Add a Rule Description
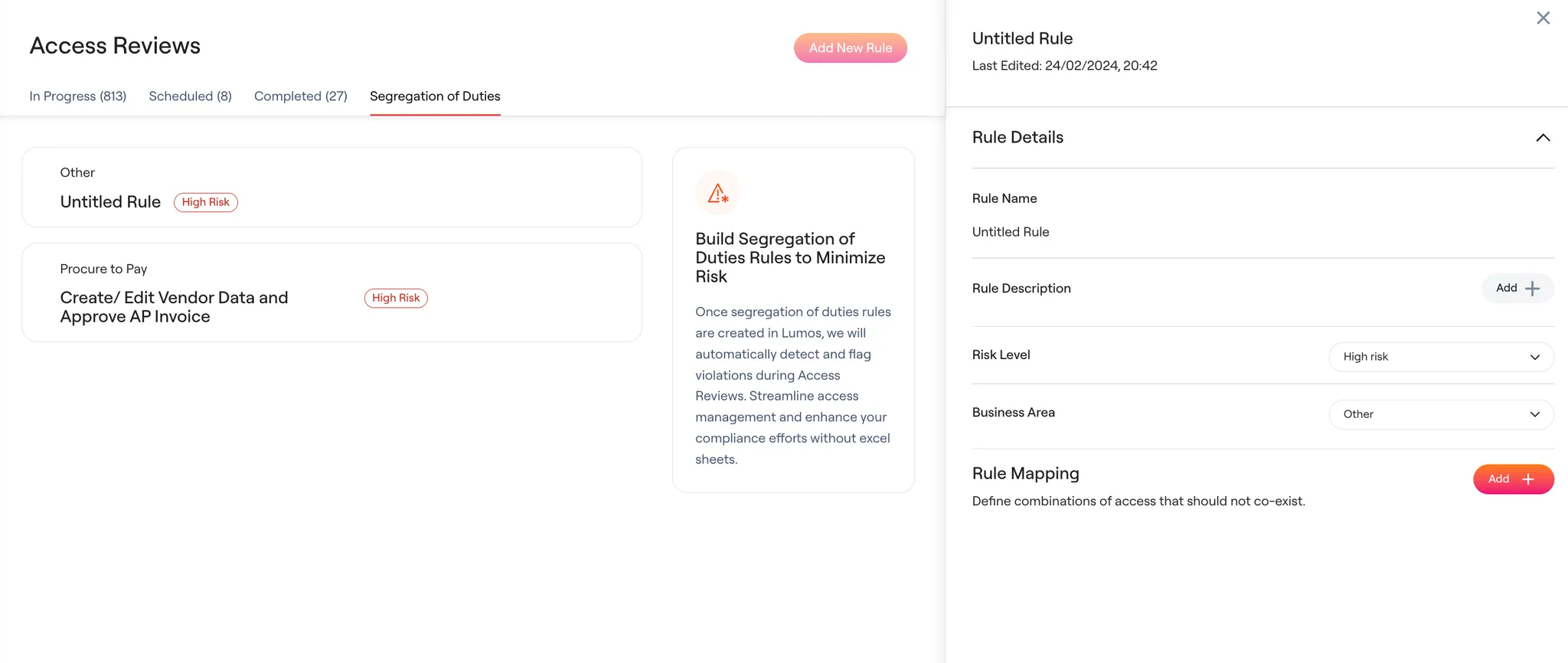This screenshot has width=1568, height=663. [1517, 288]
